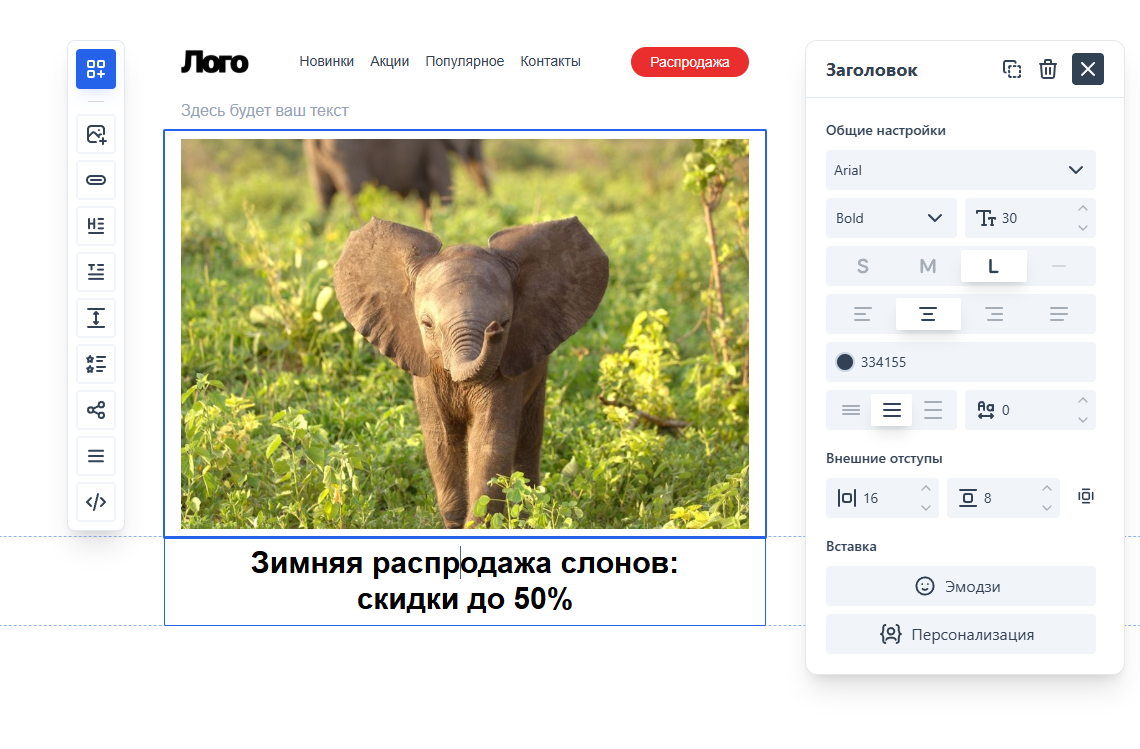Open the blocks grid add panel
The width and height of the screenshot is (1140, 749).
click(x=96, y=69)
